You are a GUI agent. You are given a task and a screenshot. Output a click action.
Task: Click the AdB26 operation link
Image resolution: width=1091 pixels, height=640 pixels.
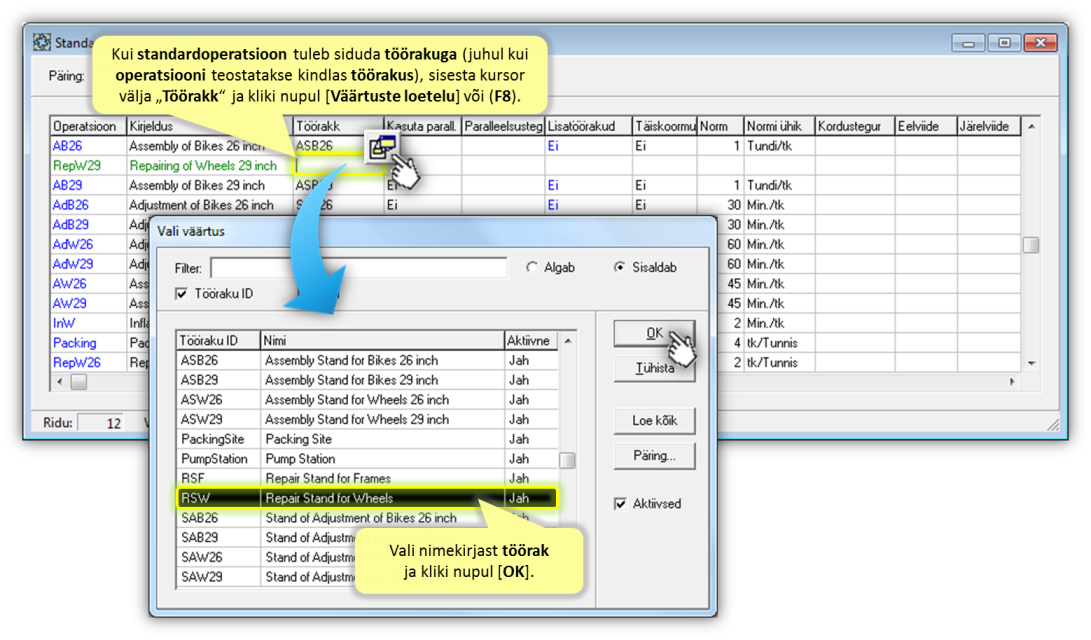tap(71, 205)
